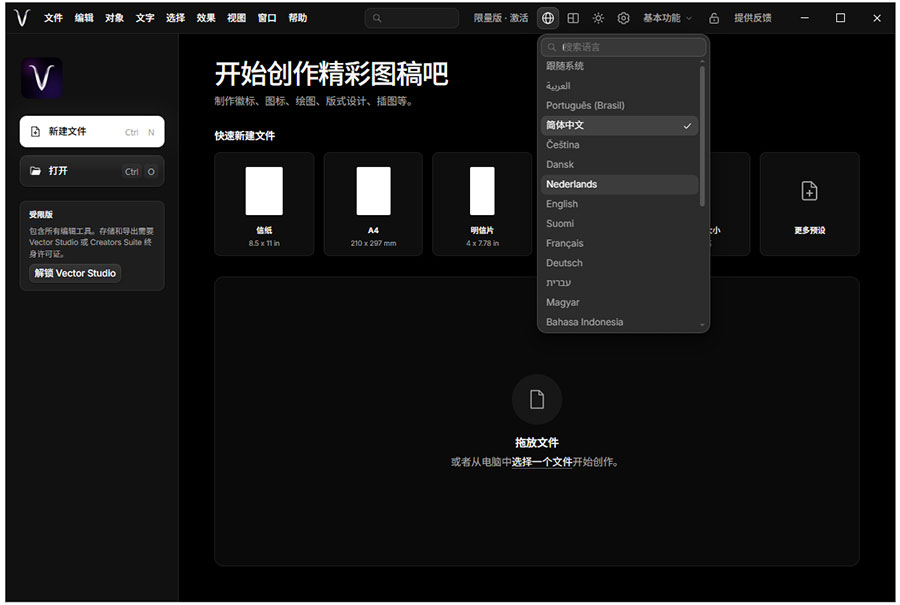Image resolution: width=900 pixels, height=605 pixels.
Task: Select Deutsch language option
Action: click(x=619, y=263)
